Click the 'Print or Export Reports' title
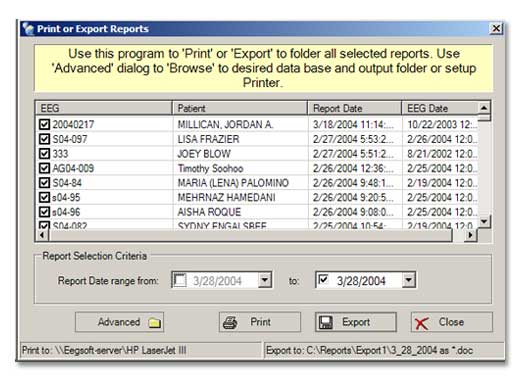 pyautogui.click(x=93, y=29)
